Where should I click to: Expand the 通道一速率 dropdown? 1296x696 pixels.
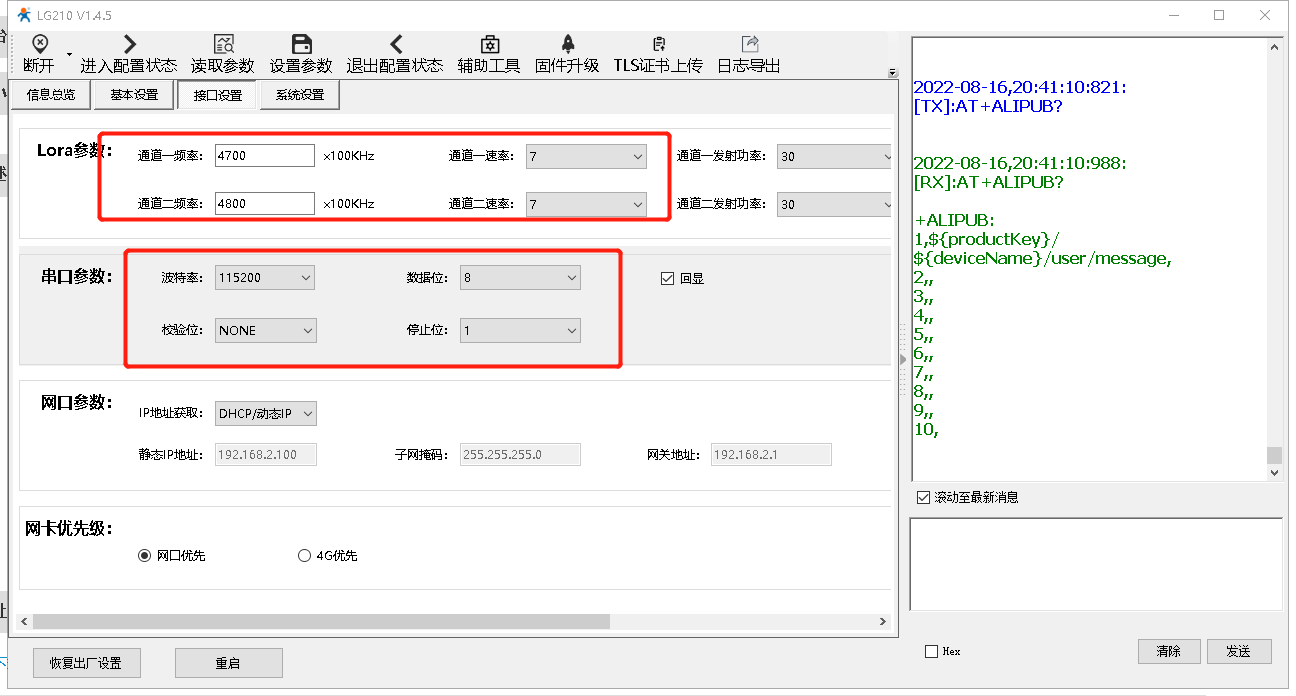[x=586, y=157]
